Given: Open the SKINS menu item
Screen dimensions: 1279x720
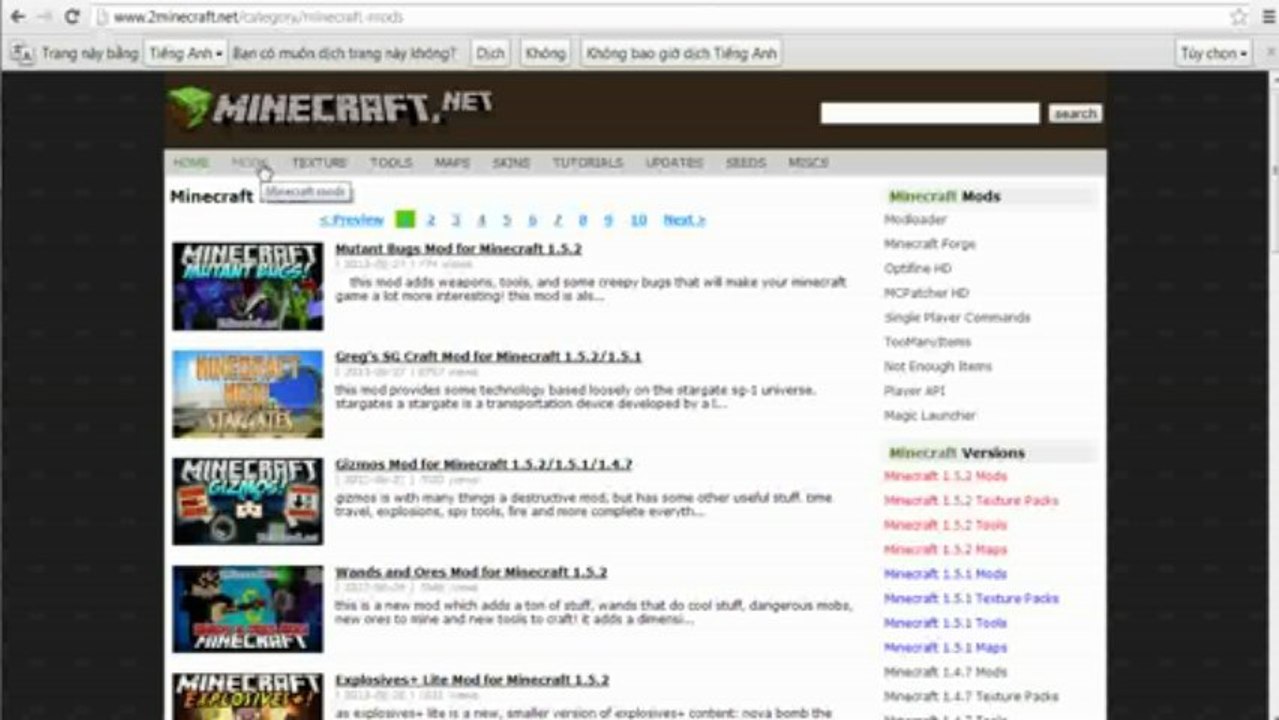Looking at the screenshot, I should [511, 162].
